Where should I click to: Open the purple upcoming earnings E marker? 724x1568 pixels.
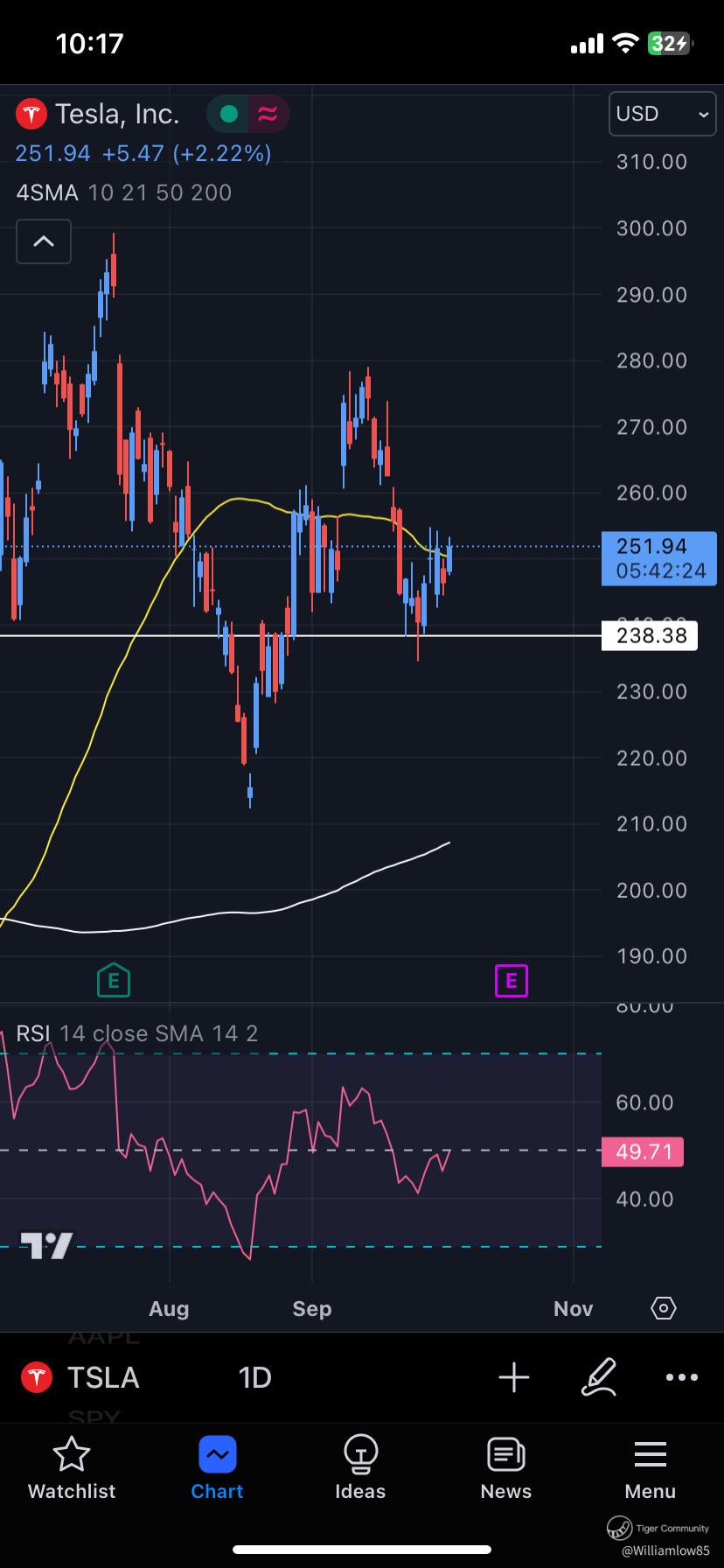point(512,981)
